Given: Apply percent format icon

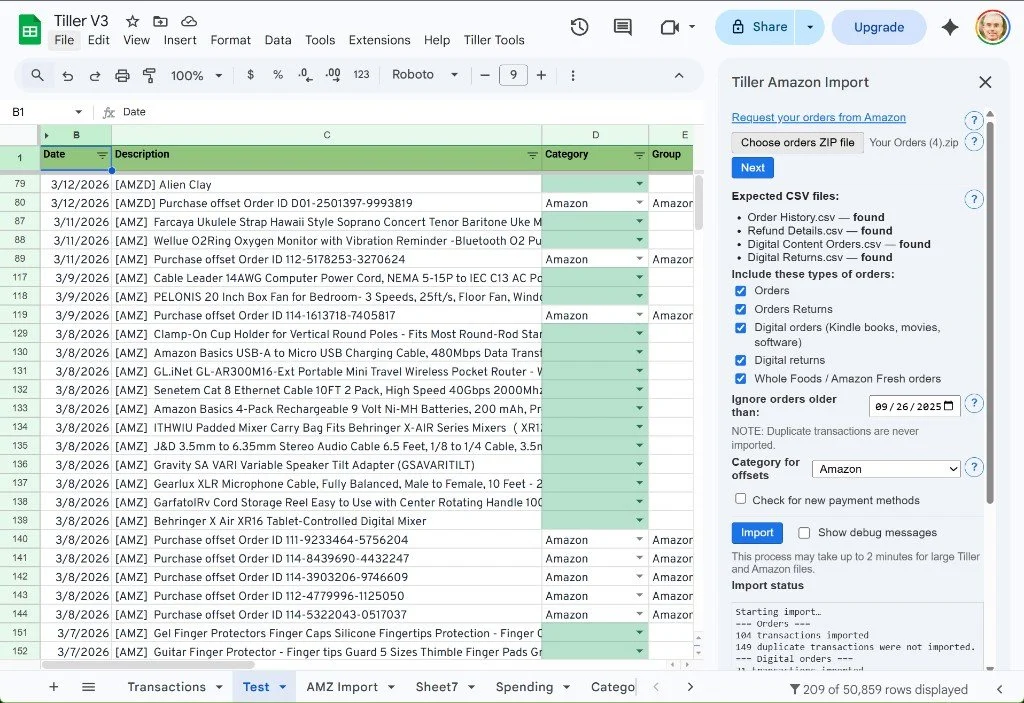Looking at the screenshot, I should point(278,75).
